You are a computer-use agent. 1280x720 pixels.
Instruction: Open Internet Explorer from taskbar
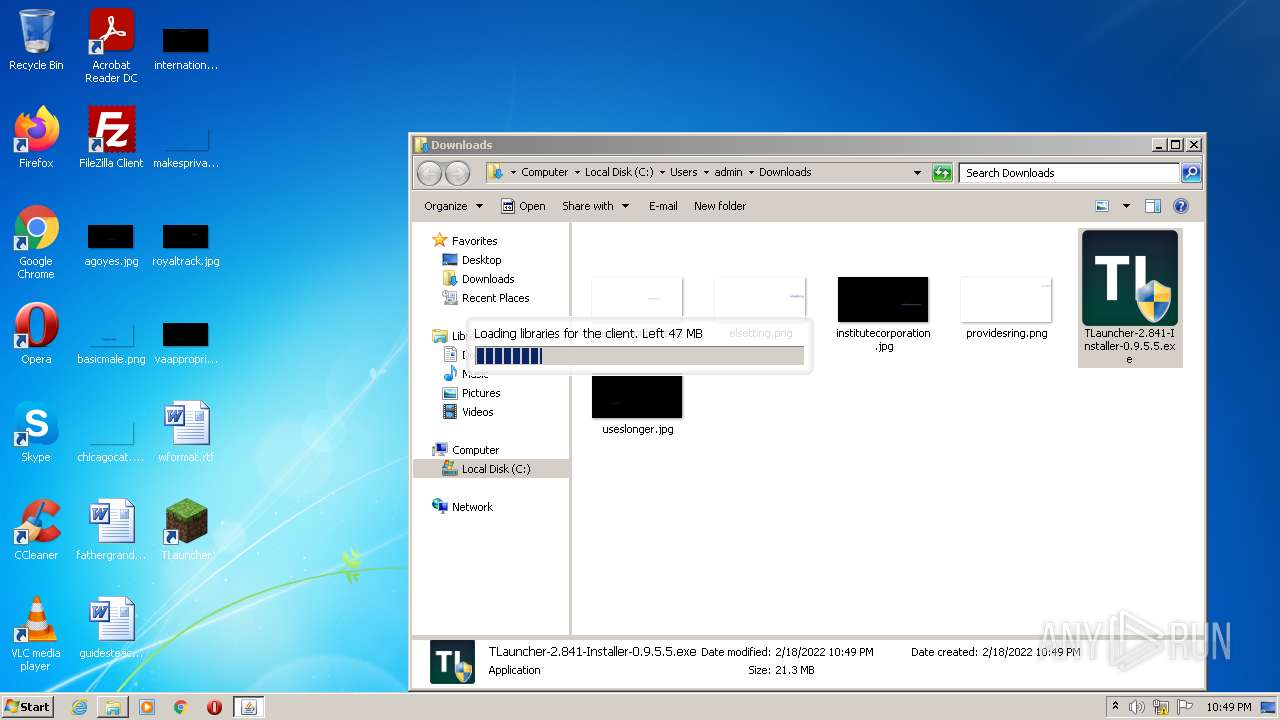coord(79,707)
